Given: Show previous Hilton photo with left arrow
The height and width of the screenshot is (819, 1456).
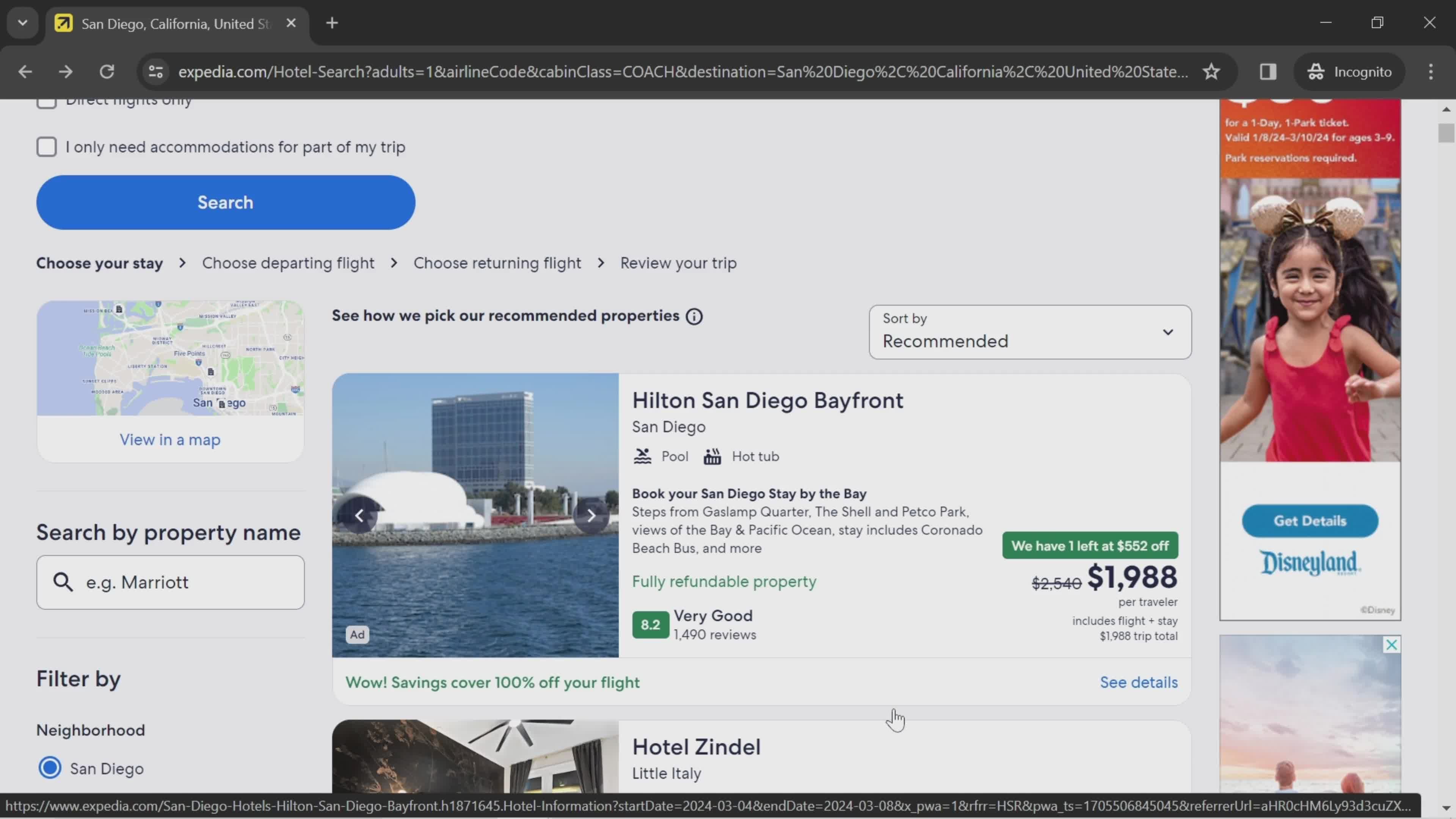Looking at the screenshot, I should 359,516.
